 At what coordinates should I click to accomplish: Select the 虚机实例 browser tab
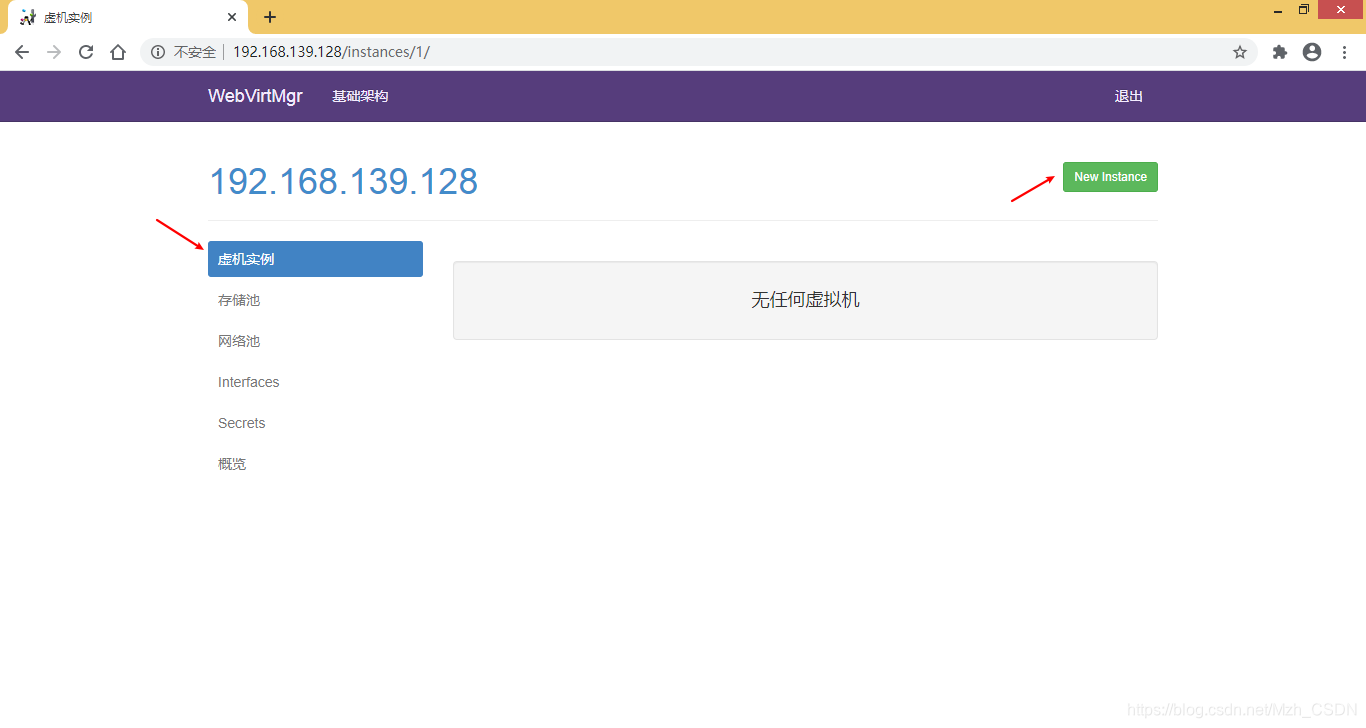[x=127, y=17]
